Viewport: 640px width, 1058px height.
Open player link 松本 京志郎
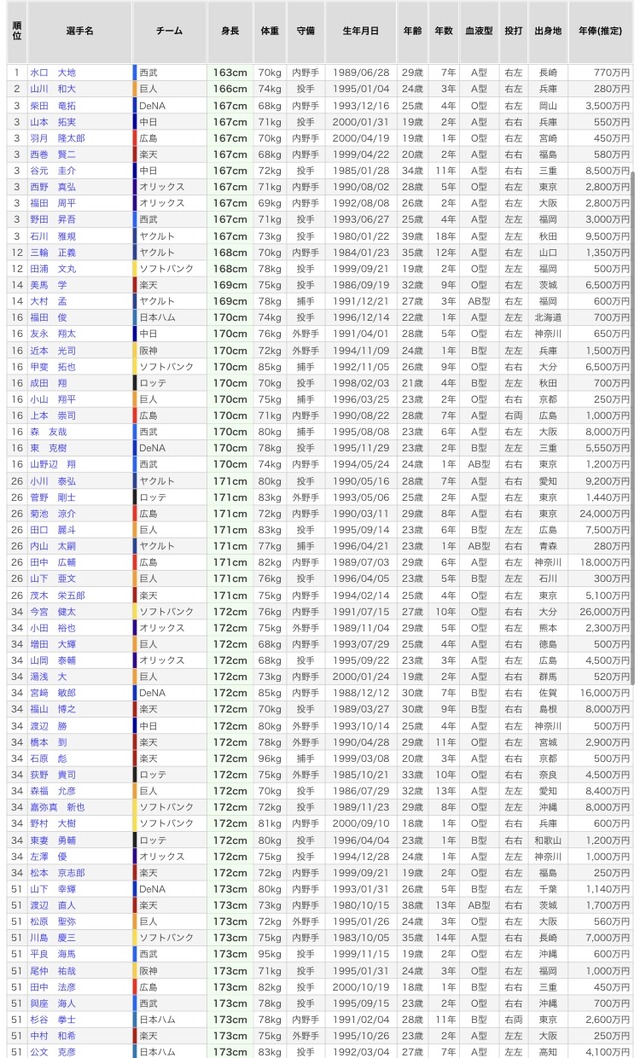(57, 872)
